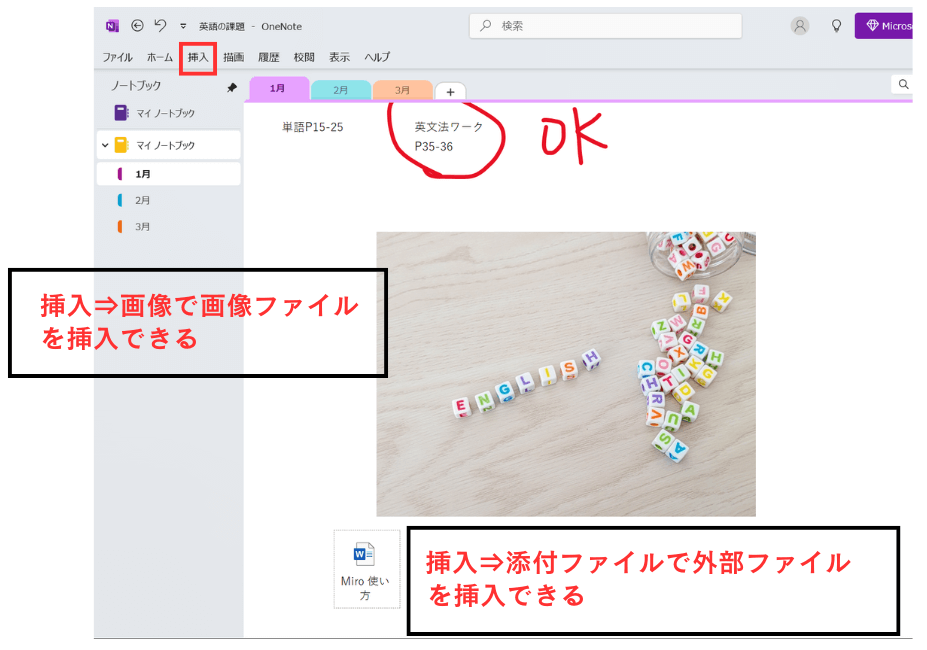The width and height of the screenshot is (927, 650).
Task: Click the user account profile icon
Action: click(x=800, y=26)
